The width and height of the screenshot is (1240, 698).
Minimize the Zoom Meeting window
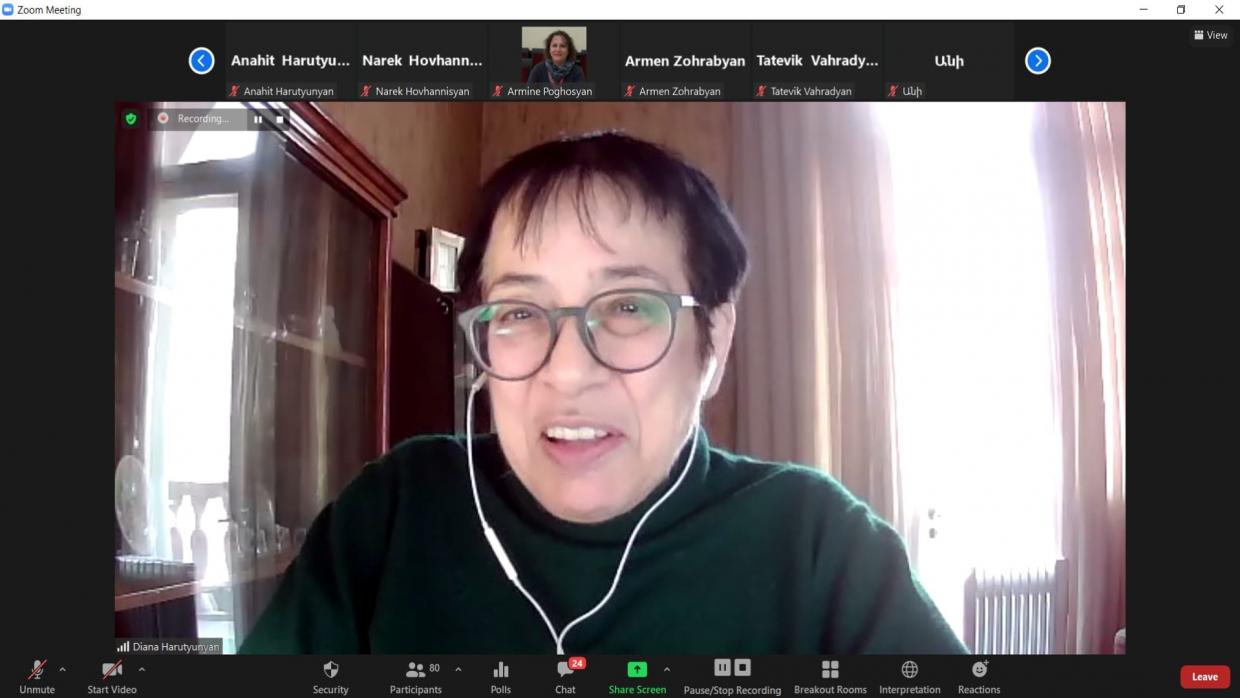(1144, 10)
